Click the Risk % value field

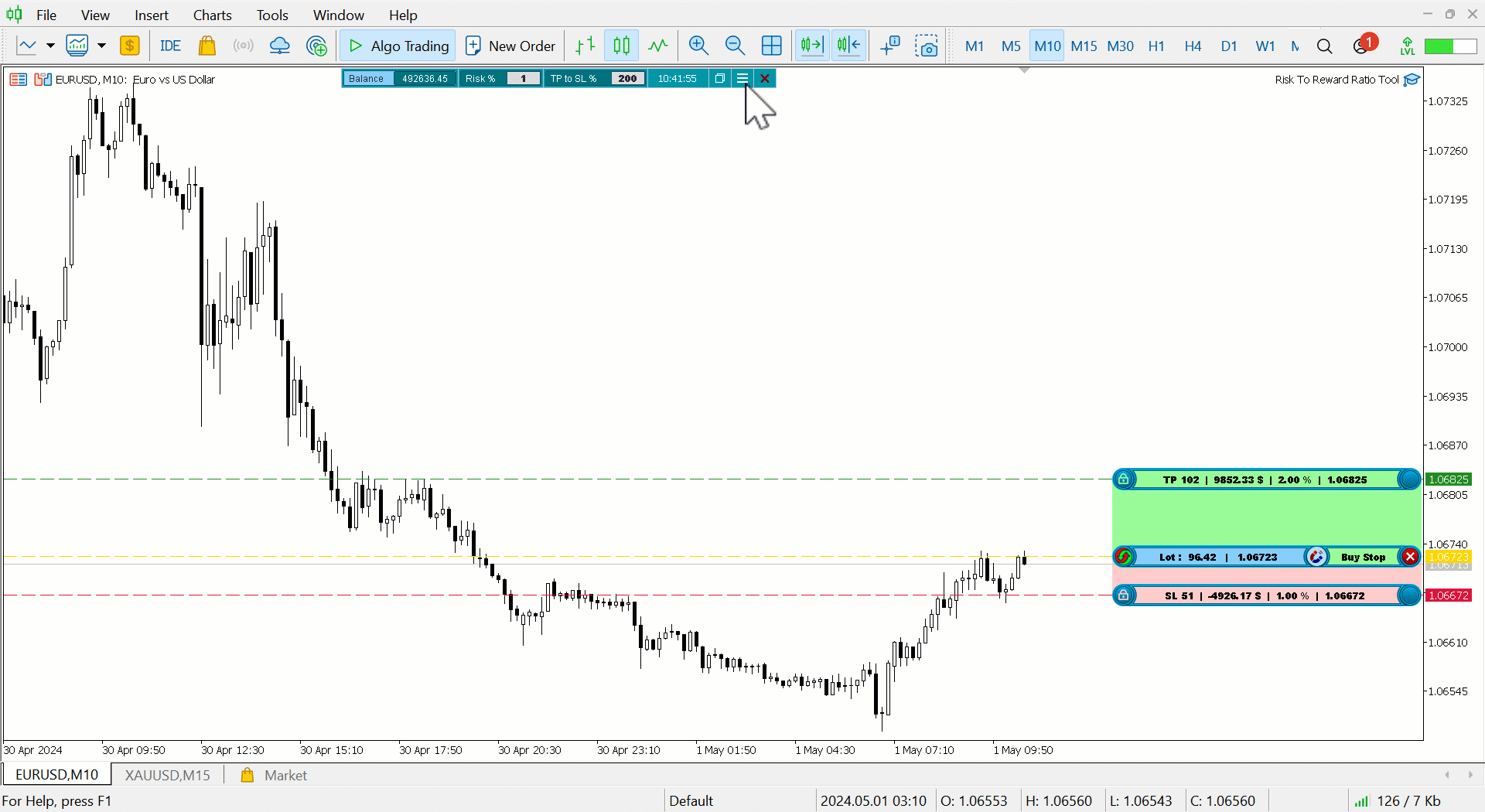524,78
